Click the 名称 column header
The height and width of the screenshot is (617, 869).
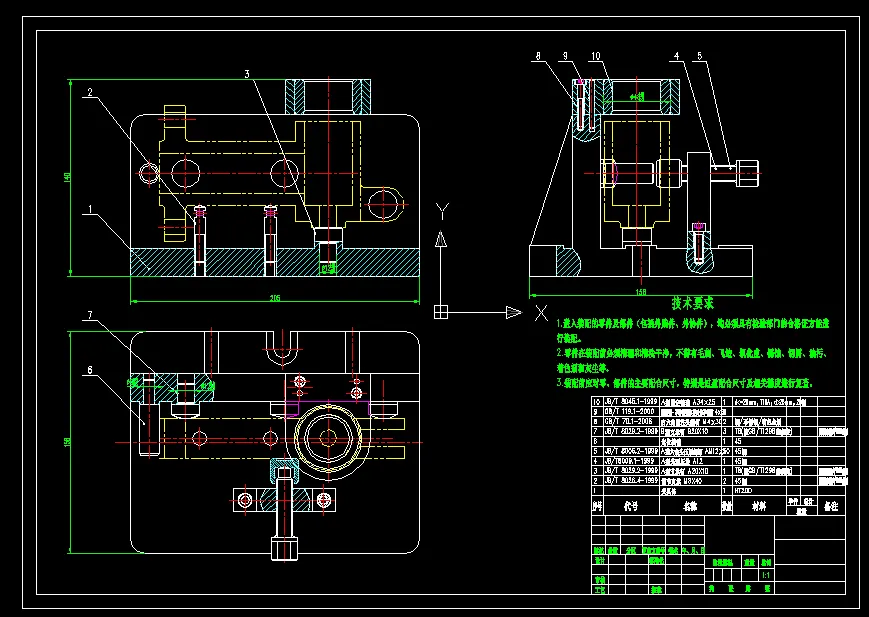[690, 506]
